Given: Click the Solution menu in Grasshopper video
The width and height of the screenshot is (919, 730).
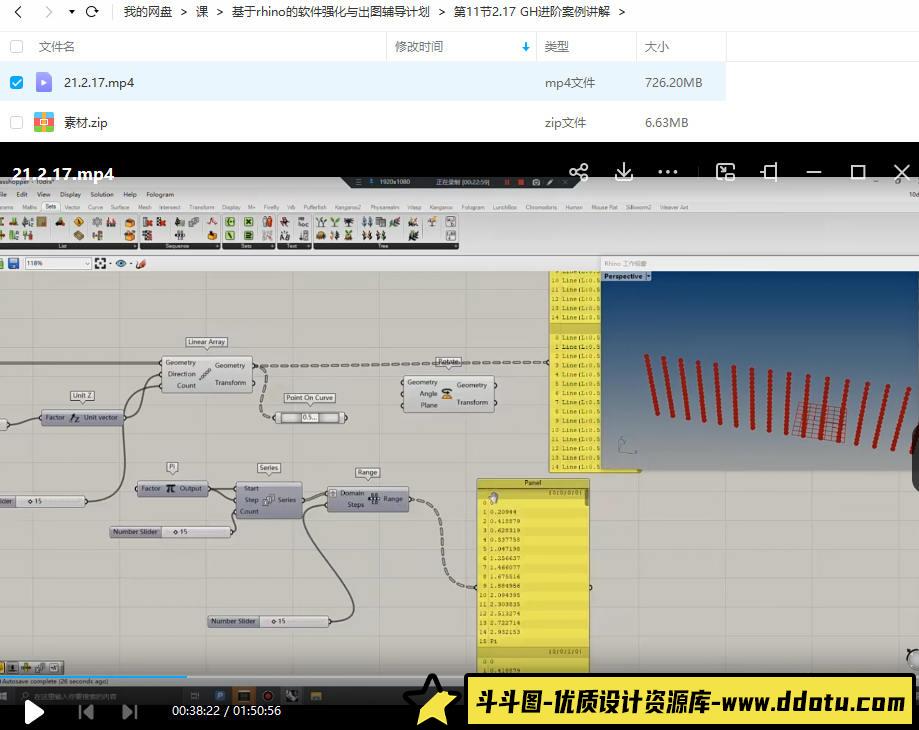Looking at the screenshot, I should tap(101, 195).
